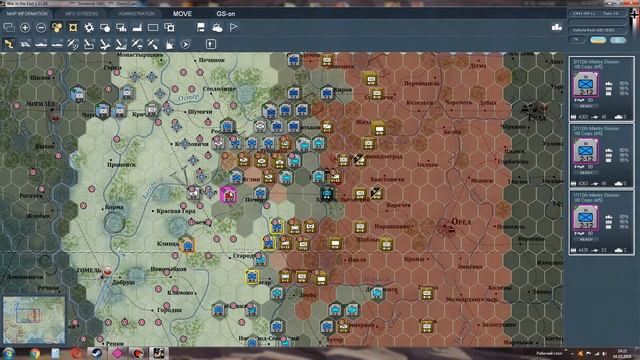Select the first ship transport mode icon
Screen dimensions: 640x360
click(41, 44)
